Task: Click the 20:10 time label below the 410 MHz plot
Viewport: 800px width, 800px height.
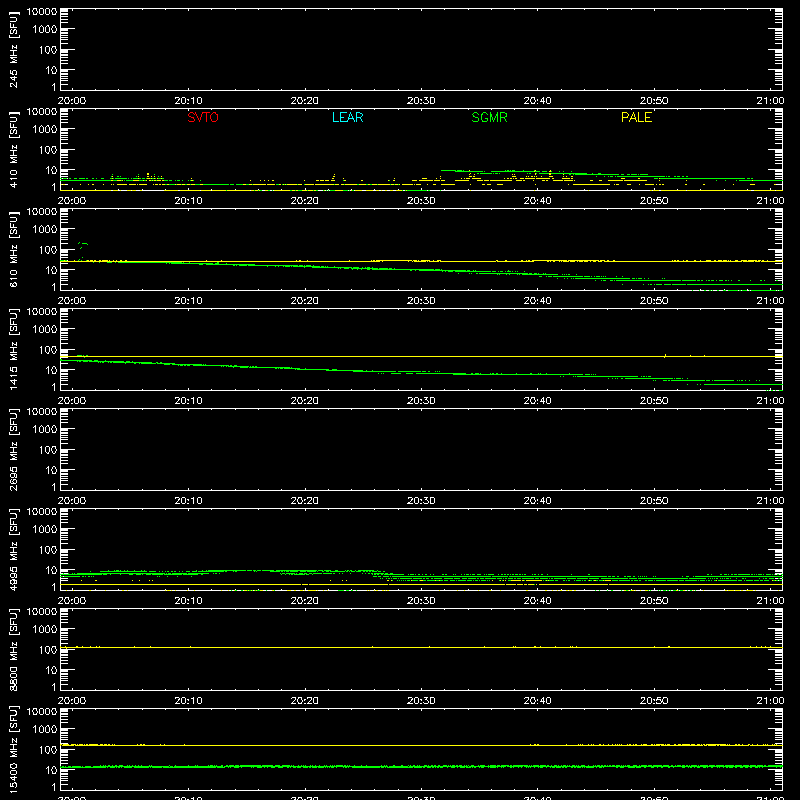Action: [x=188, y=201]
